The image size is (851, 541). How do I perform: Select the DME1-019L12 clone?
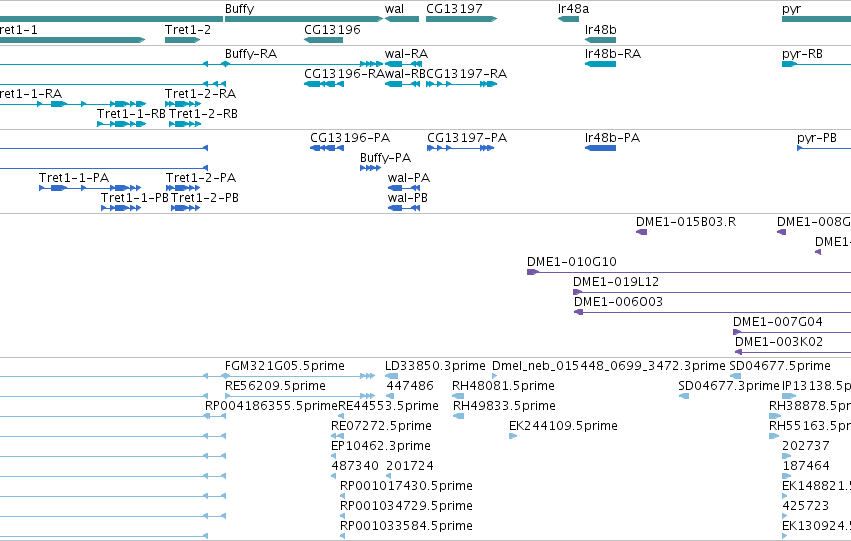(x=712, y=292)
